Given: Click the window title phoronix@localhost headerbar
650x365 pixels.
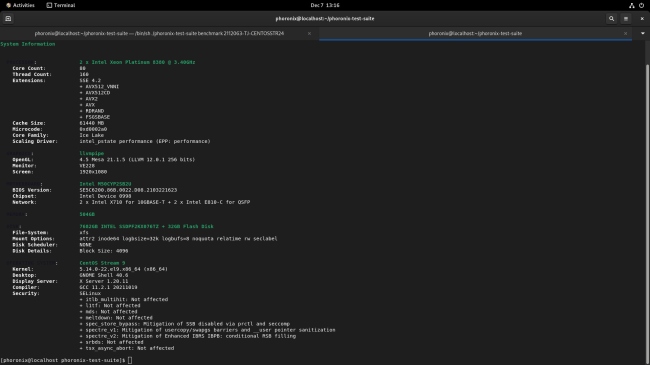Looking at the screenshot, I should coord(325,19).
